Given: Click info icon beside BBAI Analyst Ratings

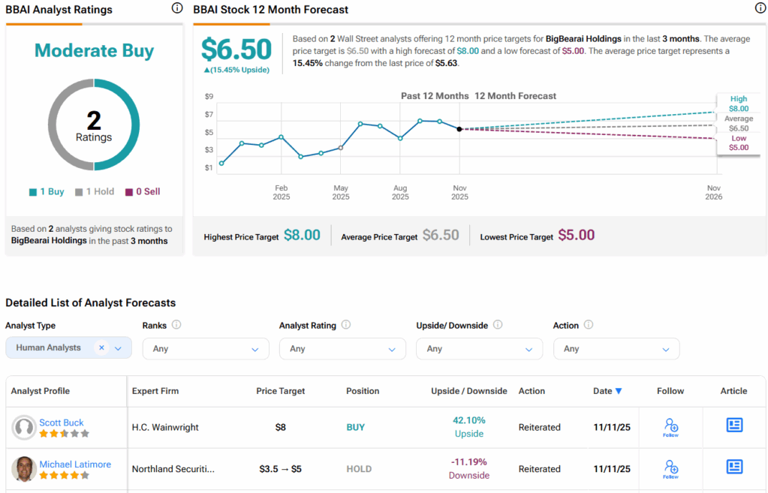Looking at the screenshot, I should tap(177, 9).
